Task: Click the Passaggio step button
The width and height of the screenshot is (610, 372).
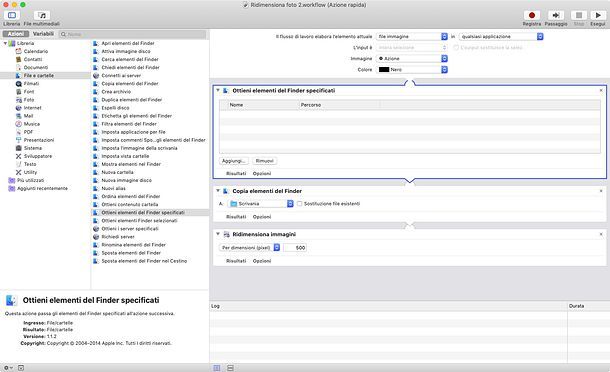Action: (x=556, y=15)
